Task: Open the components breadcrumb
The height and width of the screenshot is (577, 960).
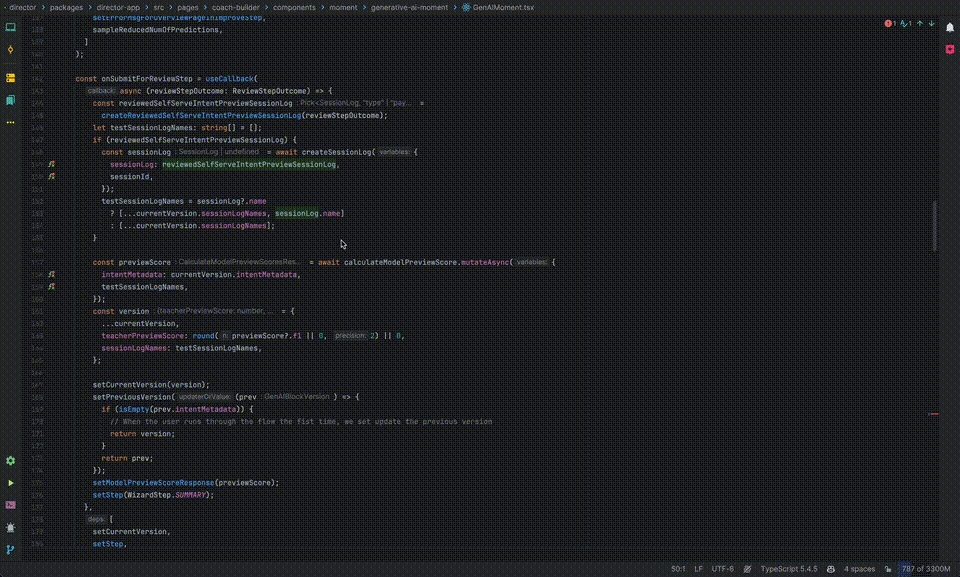Action: point(294,7)
